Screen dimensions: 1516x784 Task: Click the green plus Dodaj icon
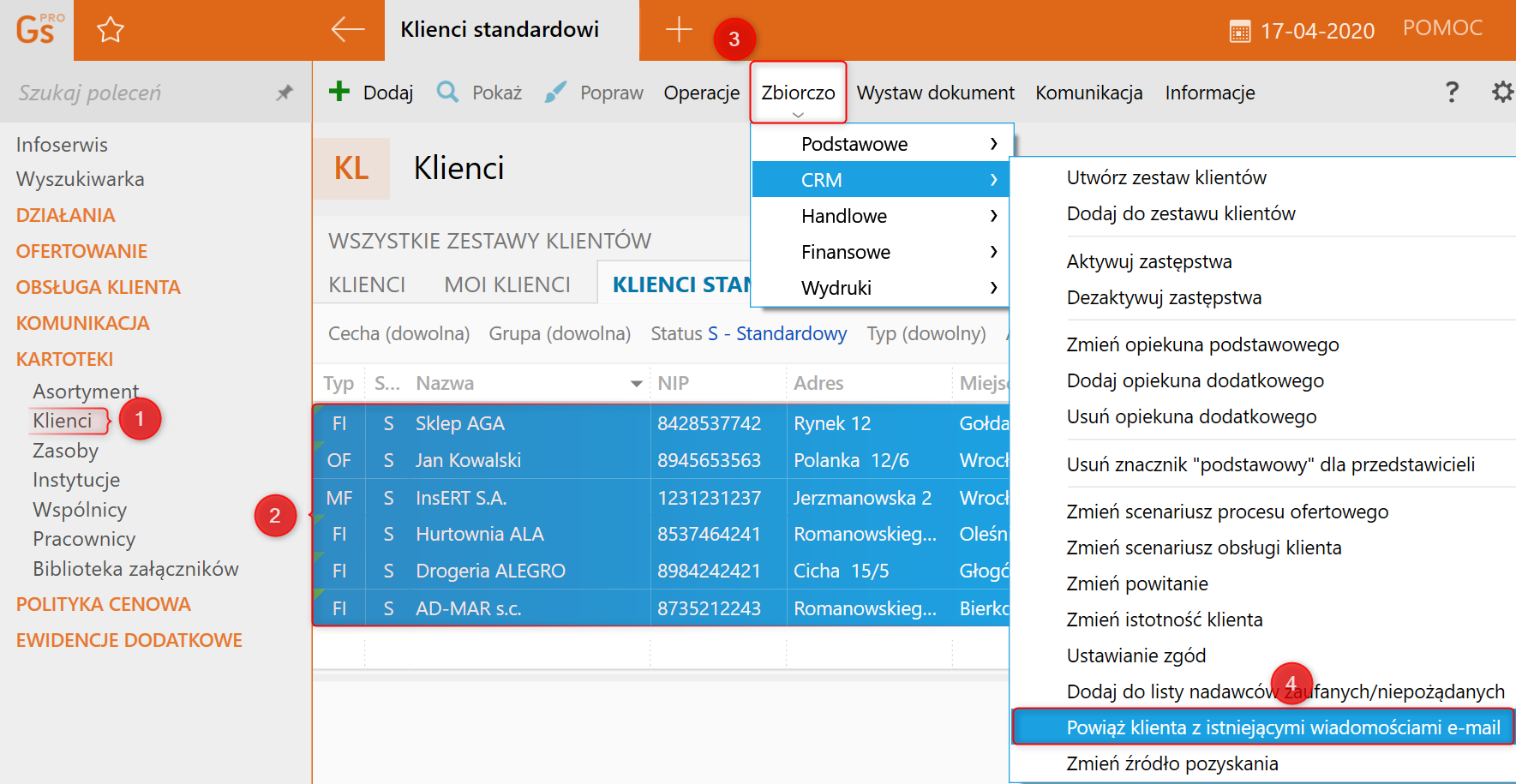point(339,91)
